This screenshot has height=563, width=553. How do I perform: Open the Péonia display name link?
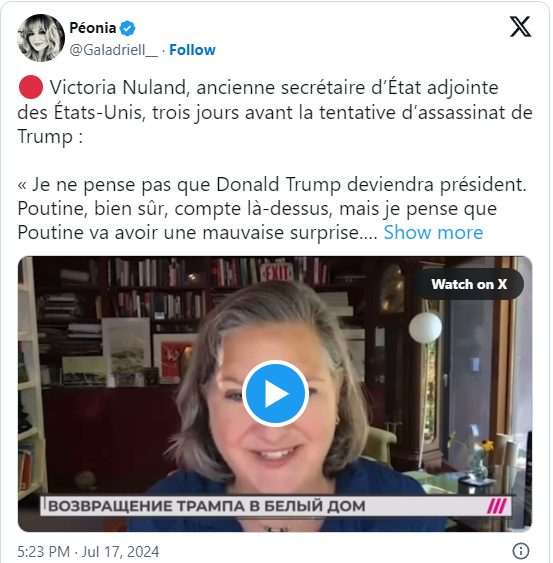[93, 28]
